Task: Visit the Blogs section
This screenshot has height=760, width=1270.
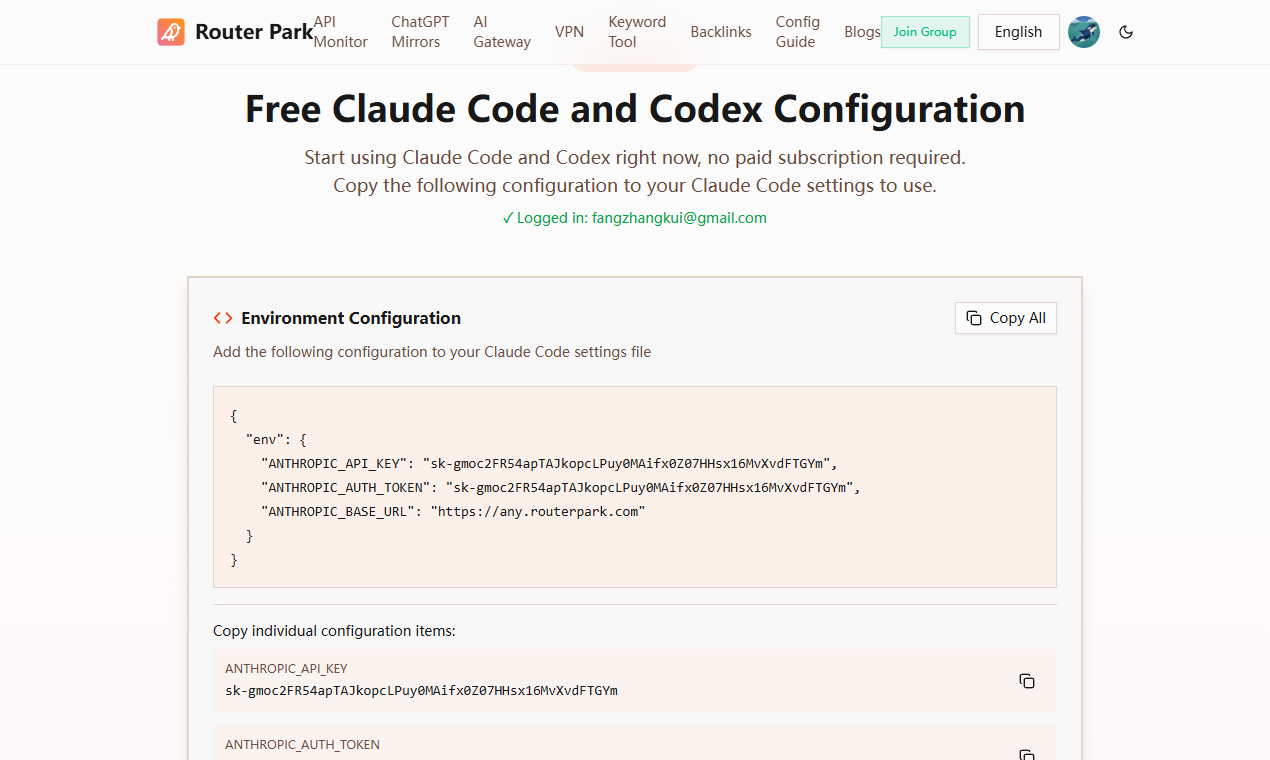Action: click(862, 32)
